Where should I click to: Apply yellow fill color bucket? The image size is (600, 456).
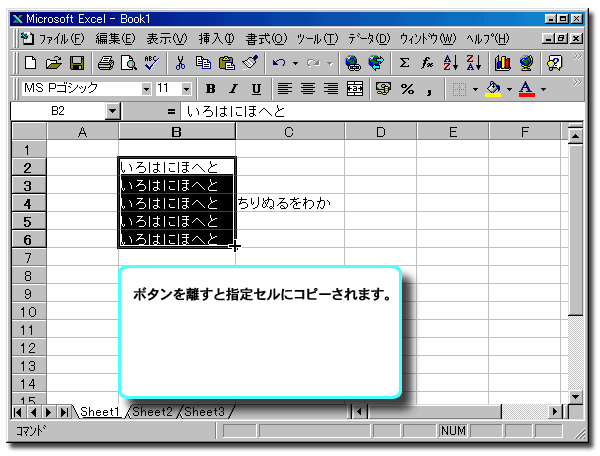[494, 89]
